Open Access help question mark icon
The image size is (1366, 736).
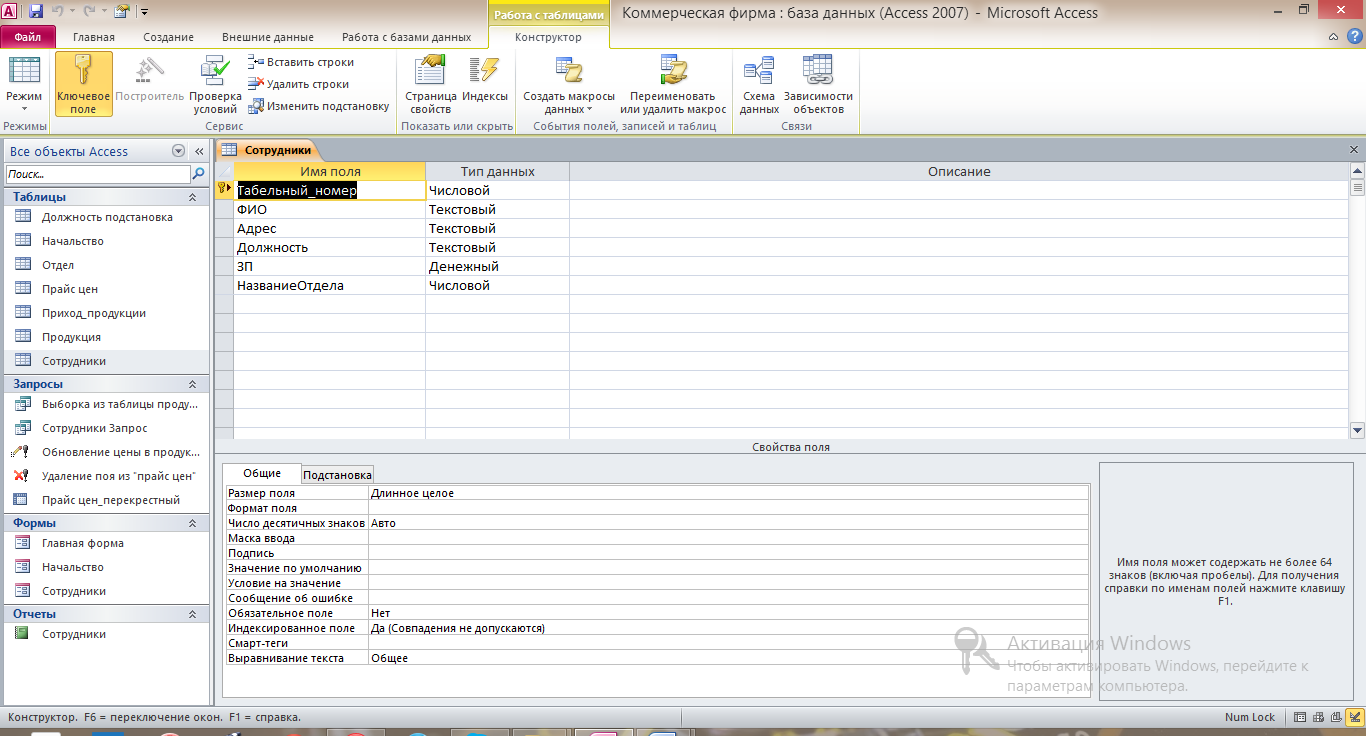(x=1353, y=37)
